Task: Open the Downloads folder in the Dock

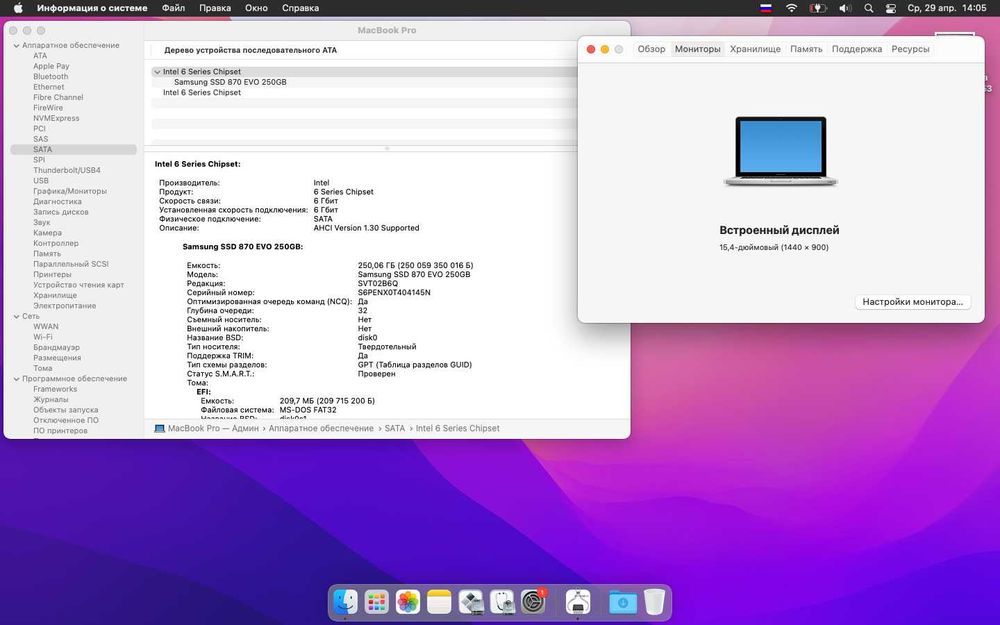Action: pos(622,601)
